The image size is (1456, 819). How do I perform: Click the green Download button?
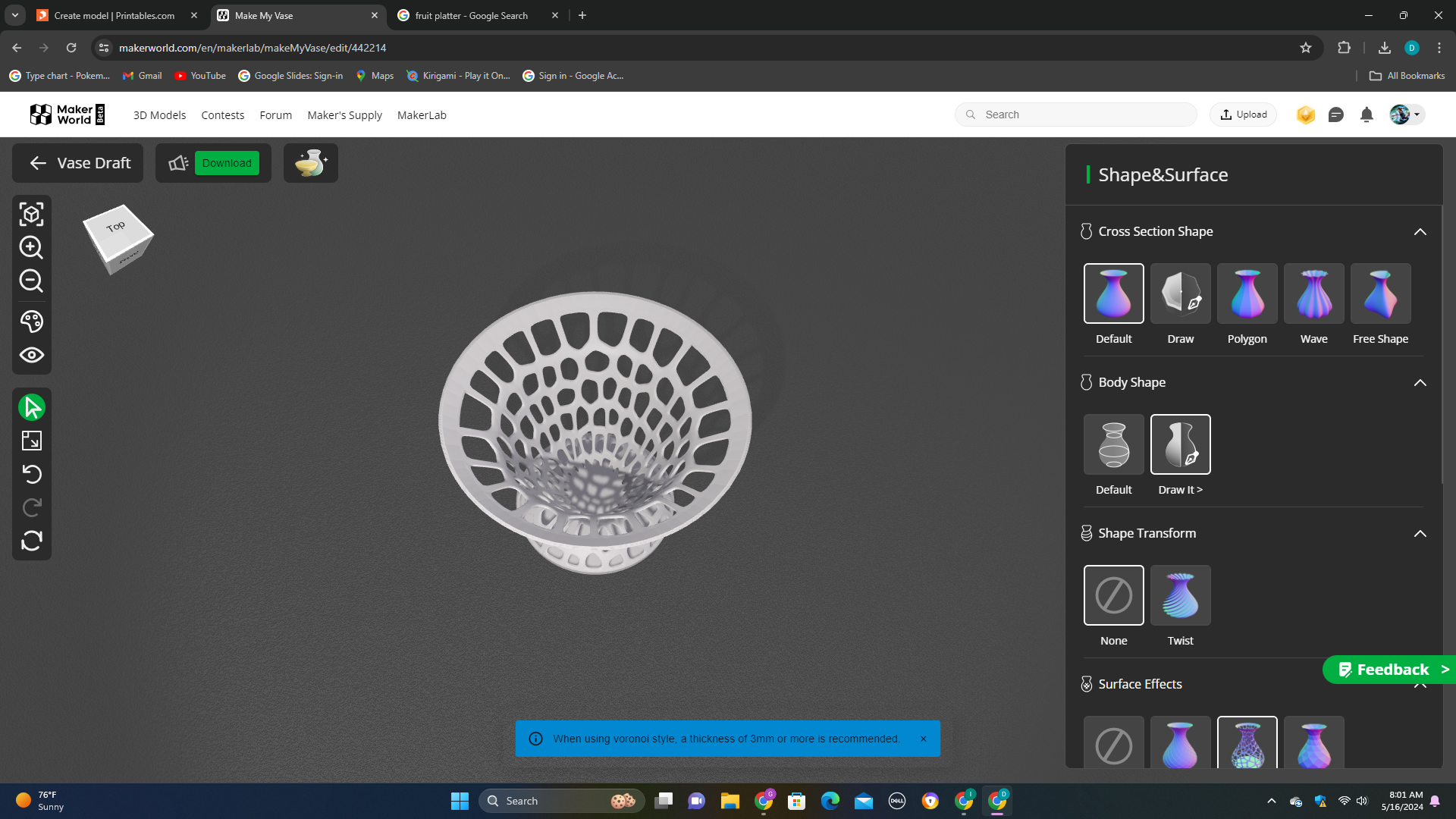tap(227, 163)
